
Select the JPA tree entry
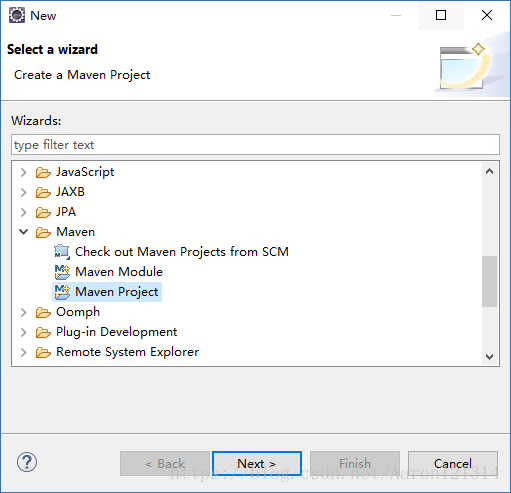point(66,212)
